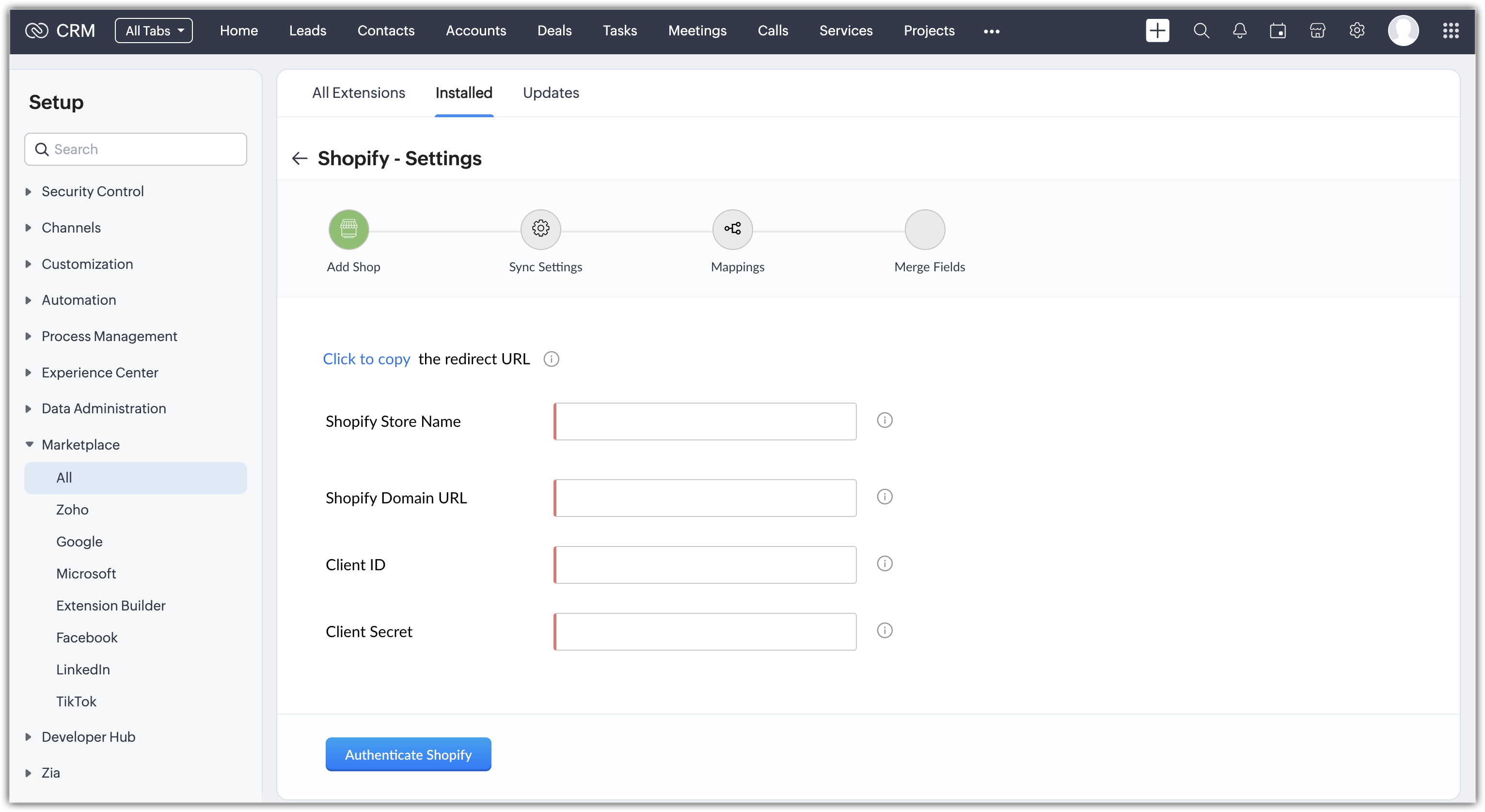Open the notifications bell icon
The image size is (1485, 812).
(1239, 31)
